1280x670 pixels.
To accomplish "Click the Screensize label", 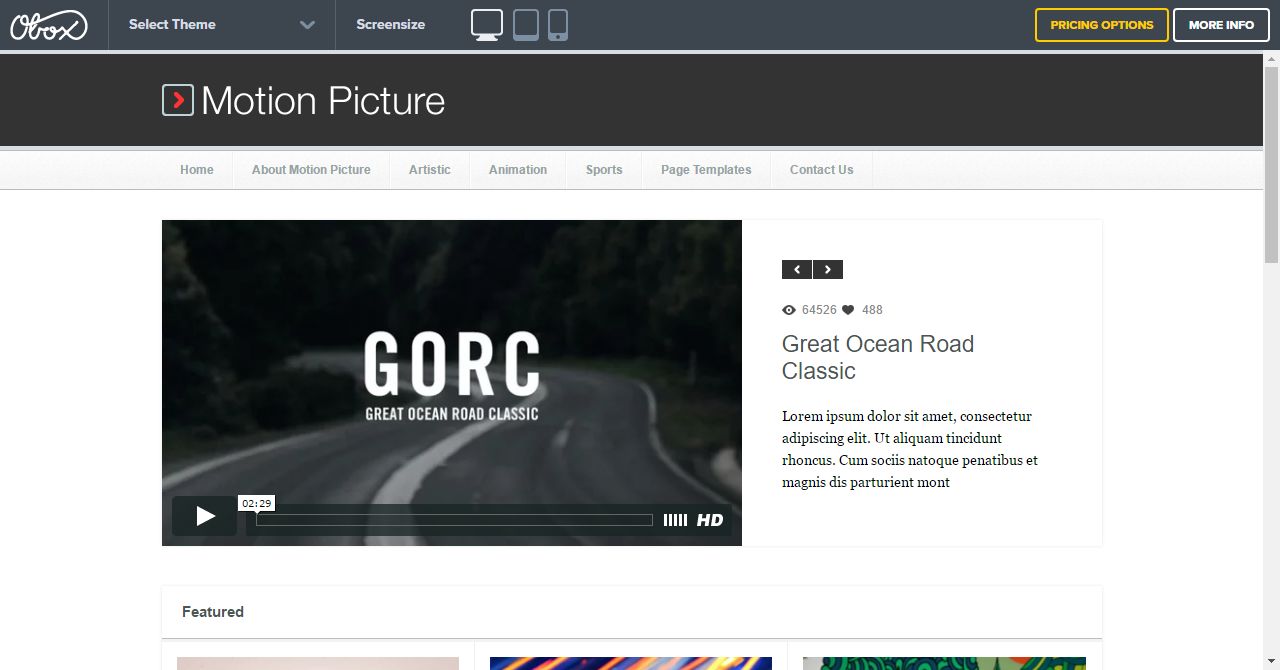I will [x=391, y=25].
